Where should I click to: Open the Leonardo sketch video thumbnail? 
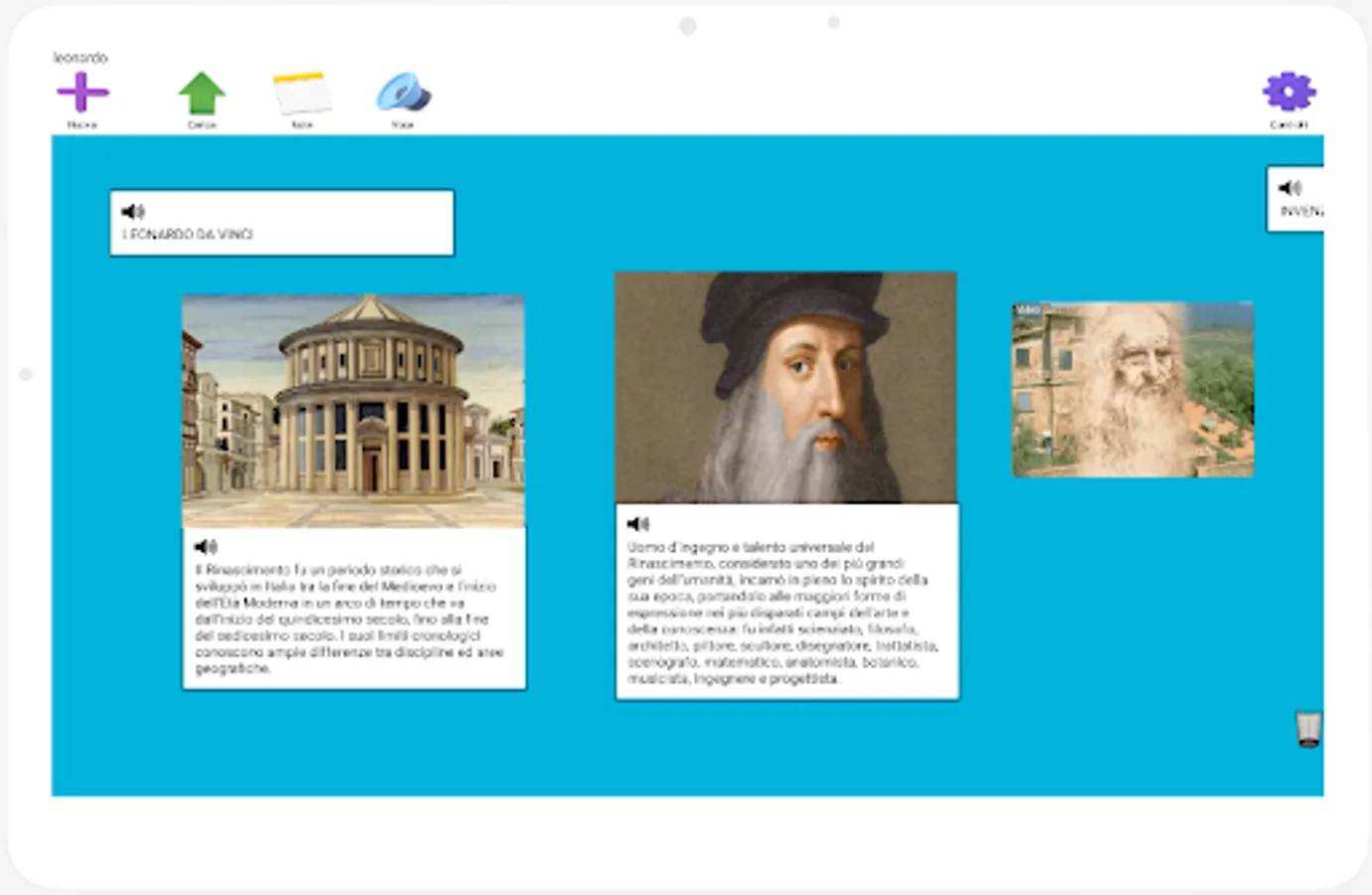tap(1133, 390)
